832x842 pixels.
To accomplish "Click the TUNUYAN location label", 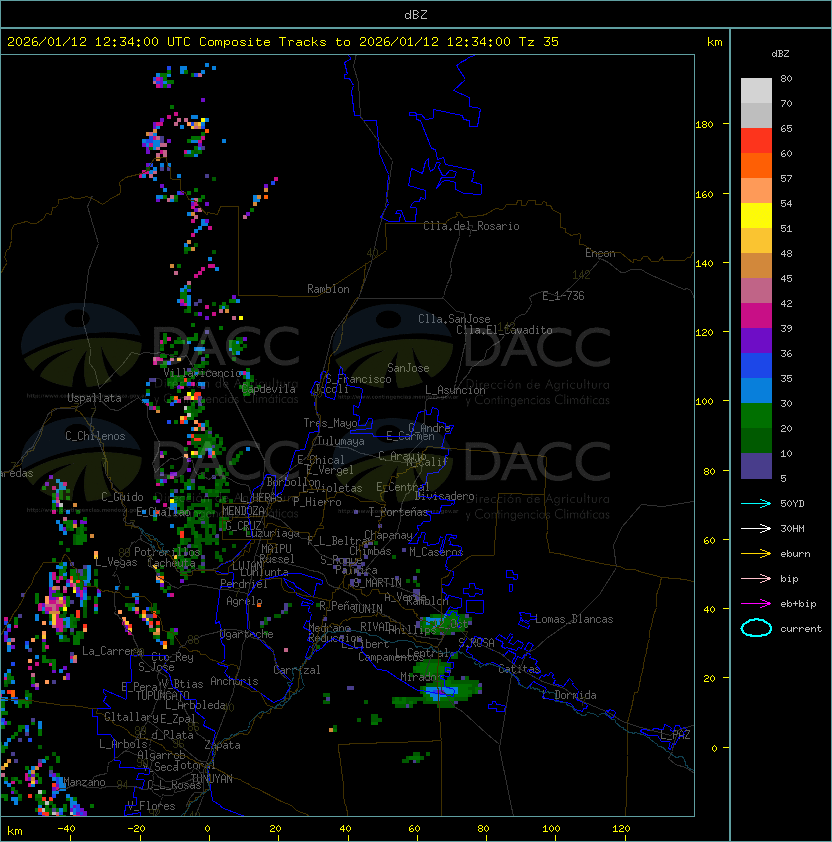I will tap(212, 779).
